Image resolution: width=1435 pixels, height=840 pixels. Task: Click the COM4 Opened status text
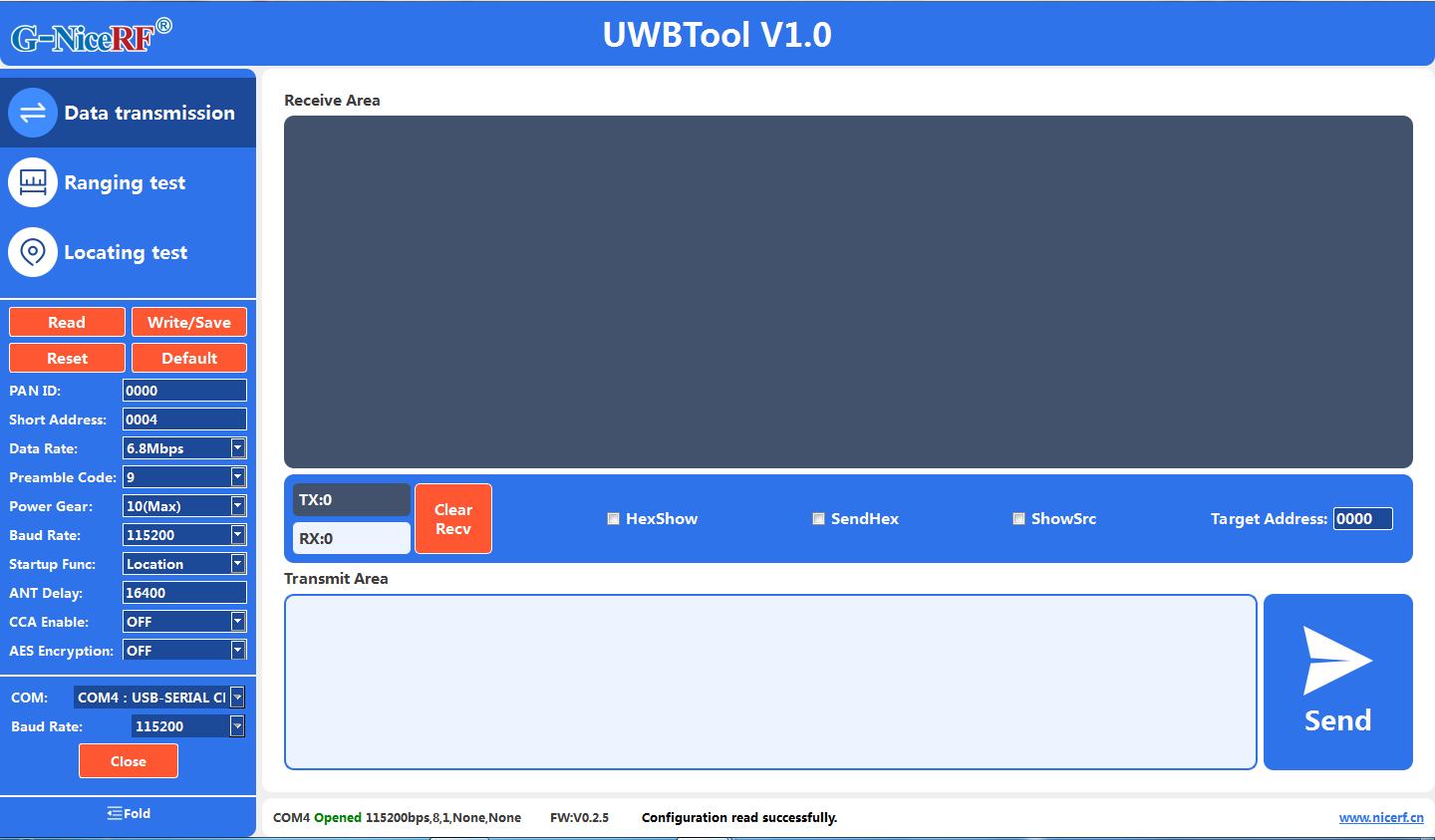317,817
